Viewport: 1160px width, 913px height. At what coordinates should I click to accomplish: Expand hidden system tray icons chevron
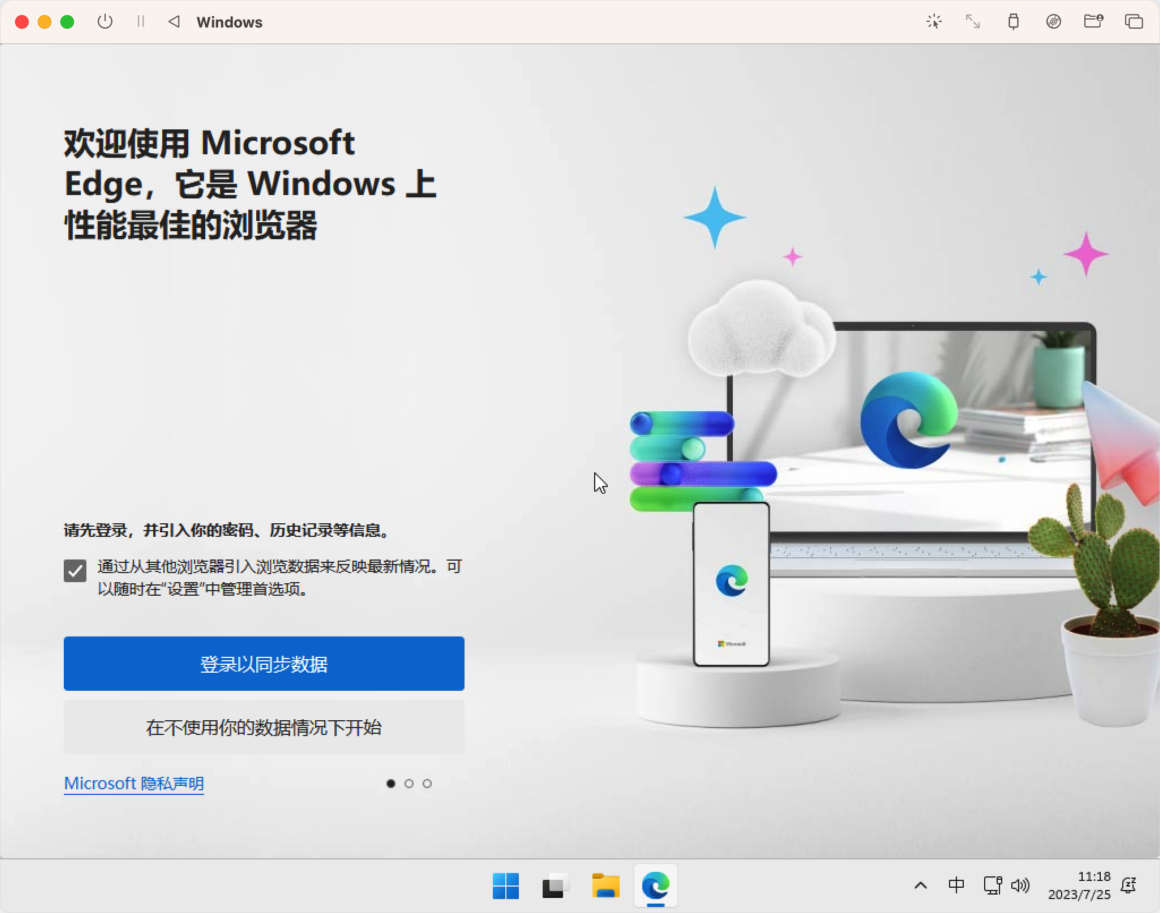pos(920,886)
